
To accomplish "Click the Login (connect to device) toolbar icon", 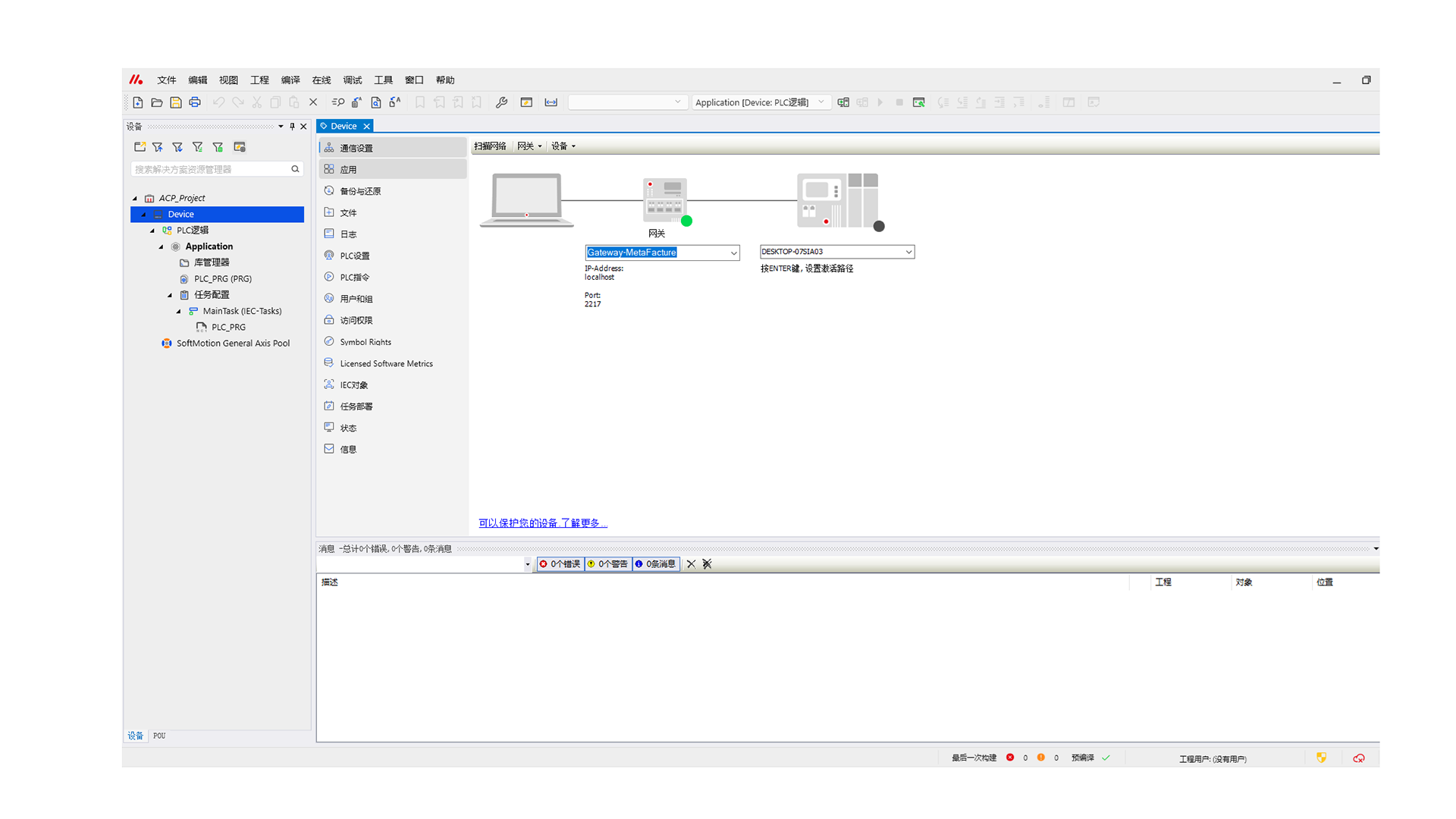I will coord(843,102).
